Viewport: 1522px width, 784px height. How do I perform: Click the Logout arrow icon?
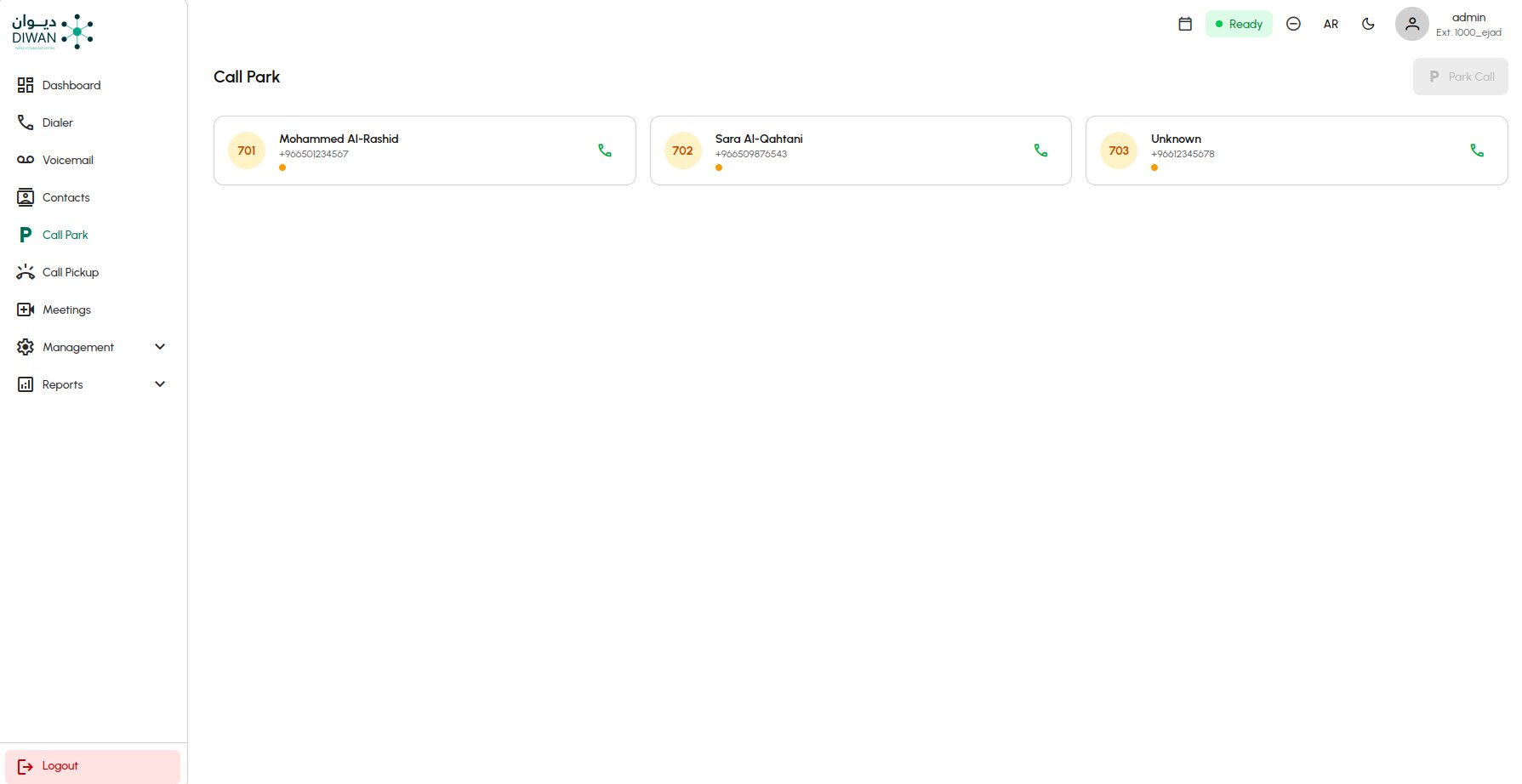coord(26,766)
